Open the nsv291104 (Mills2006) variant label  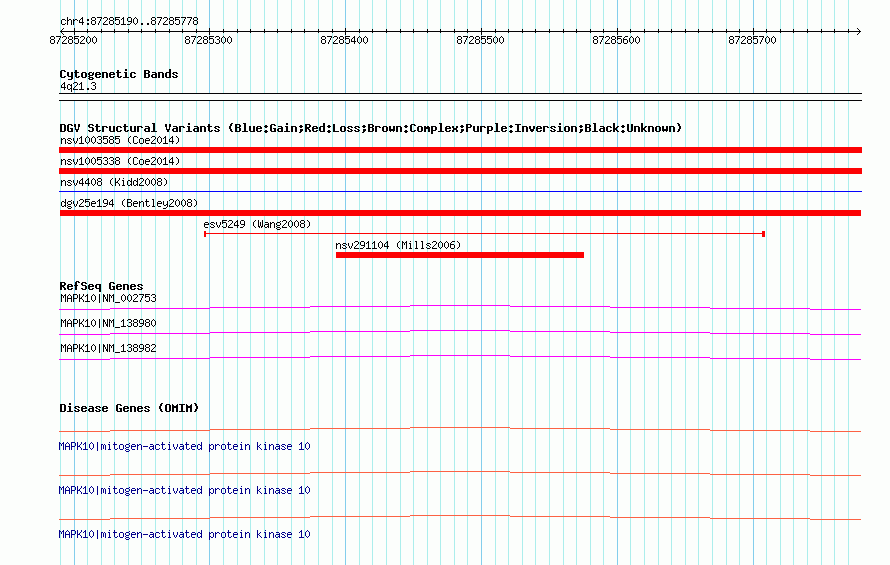[398, 245]
